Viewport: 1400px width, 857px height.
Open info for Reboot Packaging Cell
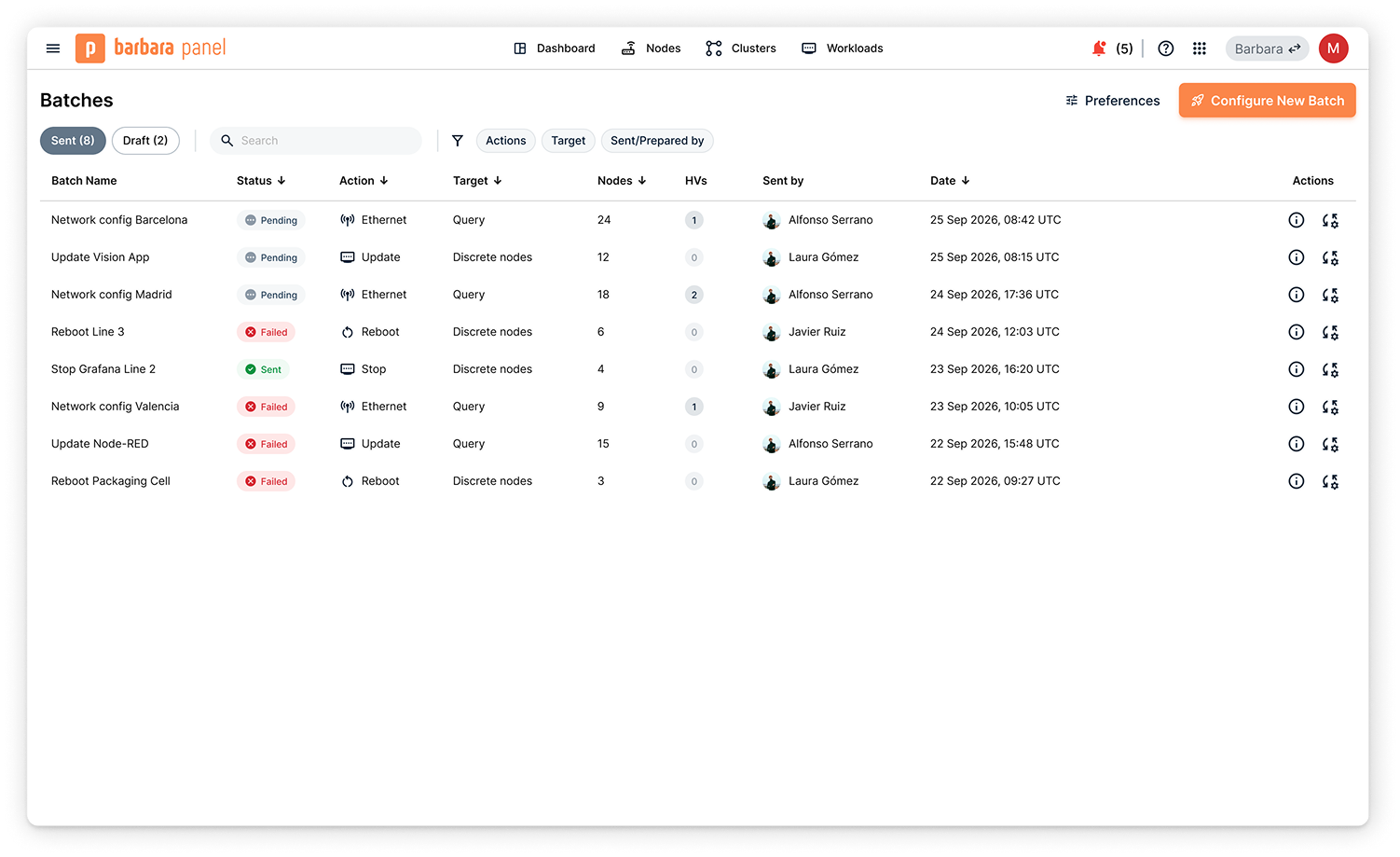tap(1297, 481)
